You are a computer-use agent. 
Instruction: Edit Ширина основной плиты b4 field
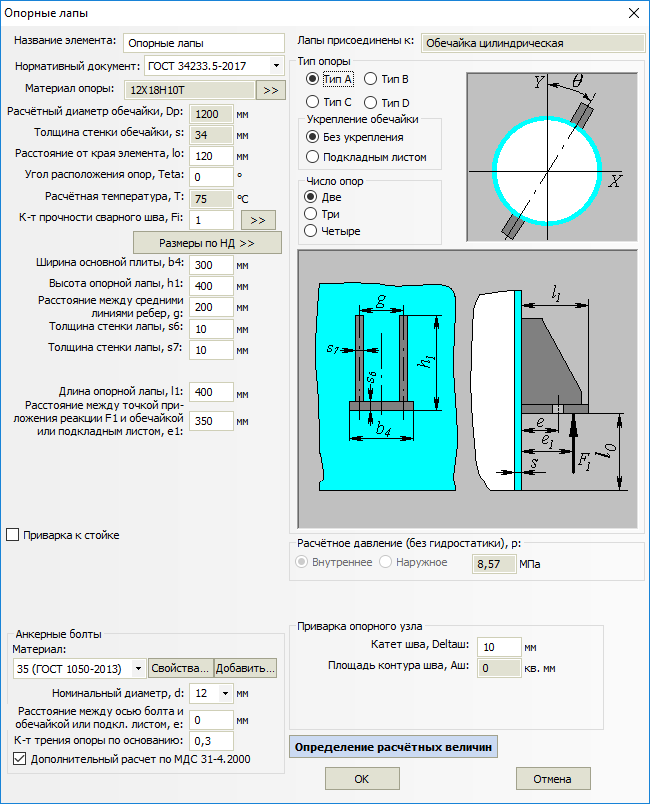pos(211,265)
